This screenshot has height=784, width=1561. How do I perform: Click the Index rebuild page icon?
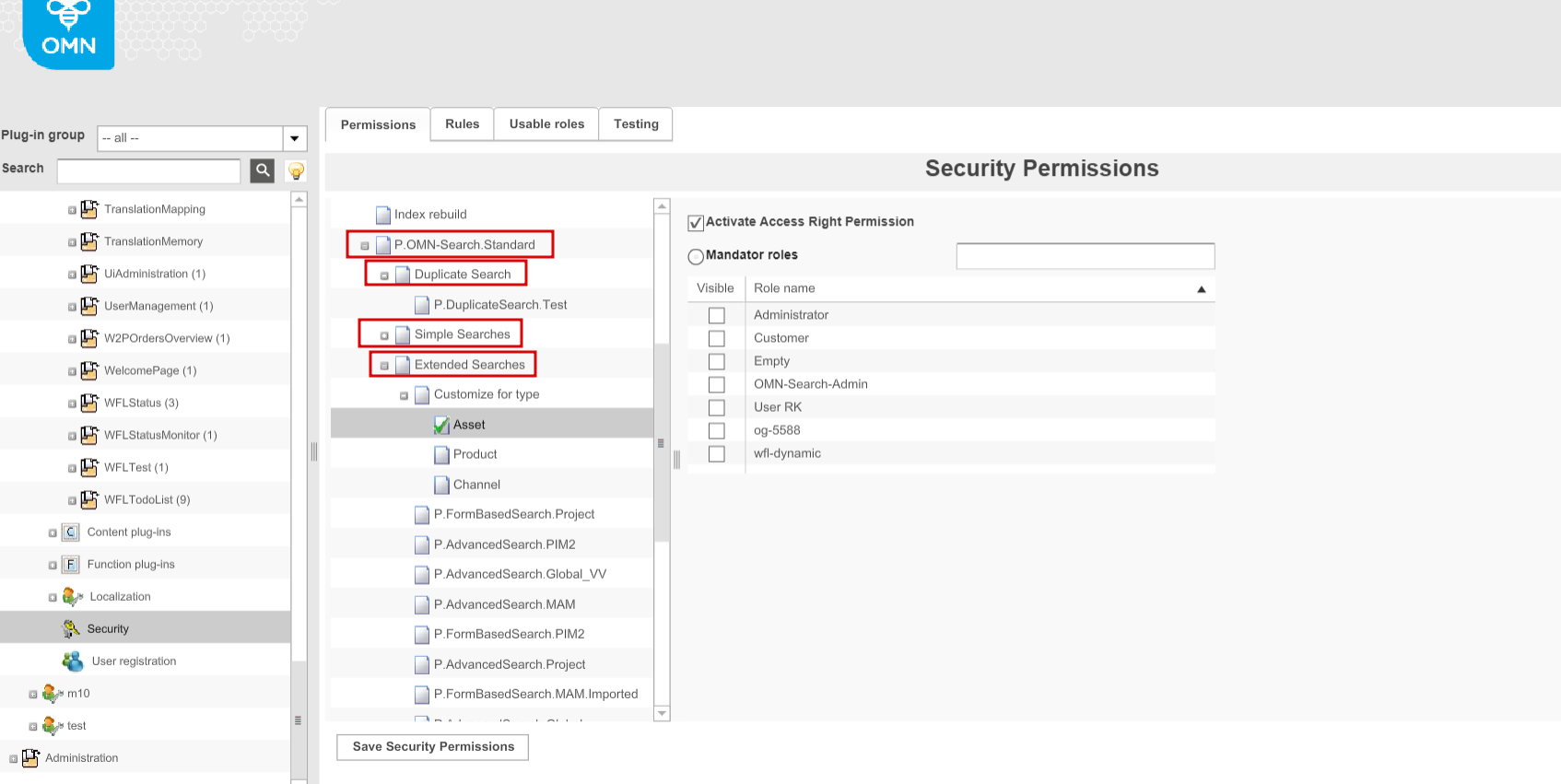tap(383, 215)
